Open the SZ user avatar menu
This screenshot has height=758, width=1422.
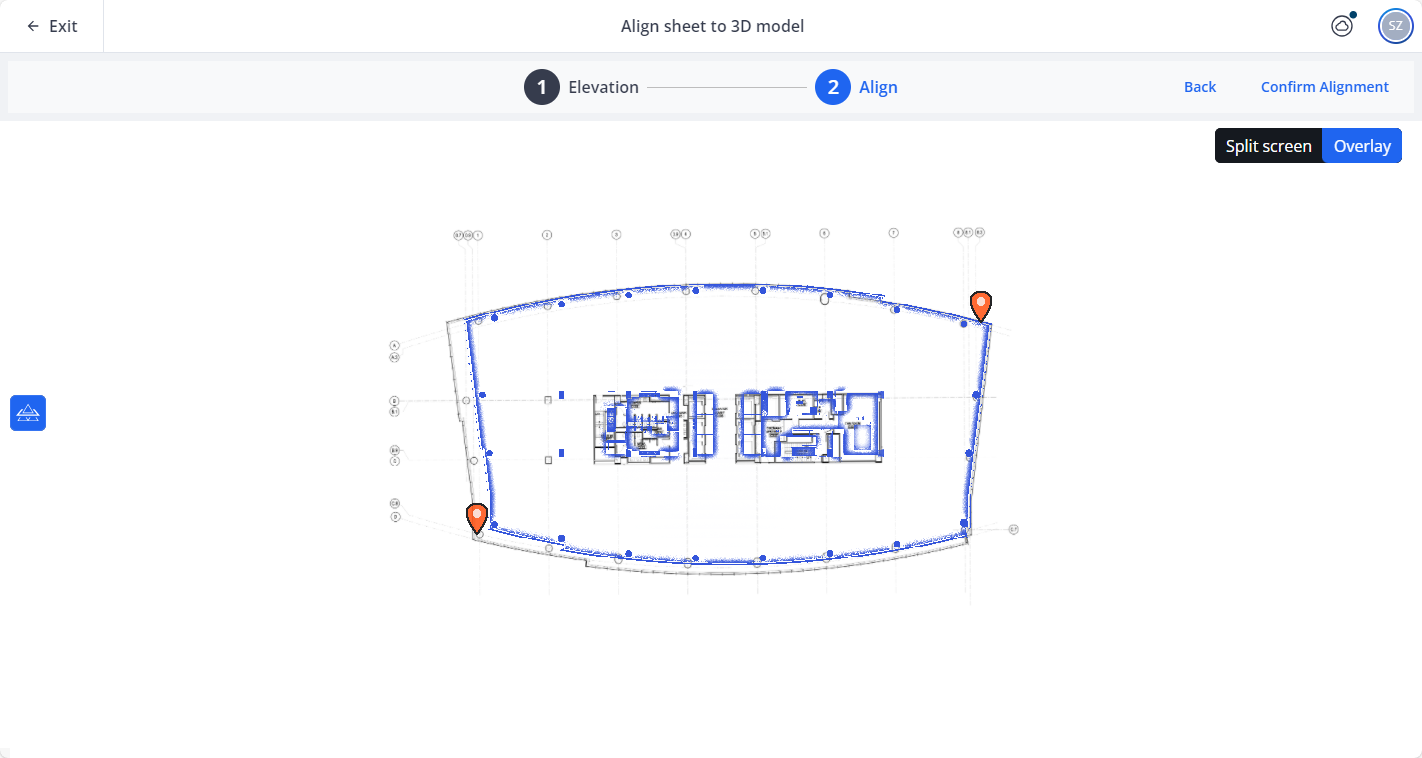coord(1395,26)
